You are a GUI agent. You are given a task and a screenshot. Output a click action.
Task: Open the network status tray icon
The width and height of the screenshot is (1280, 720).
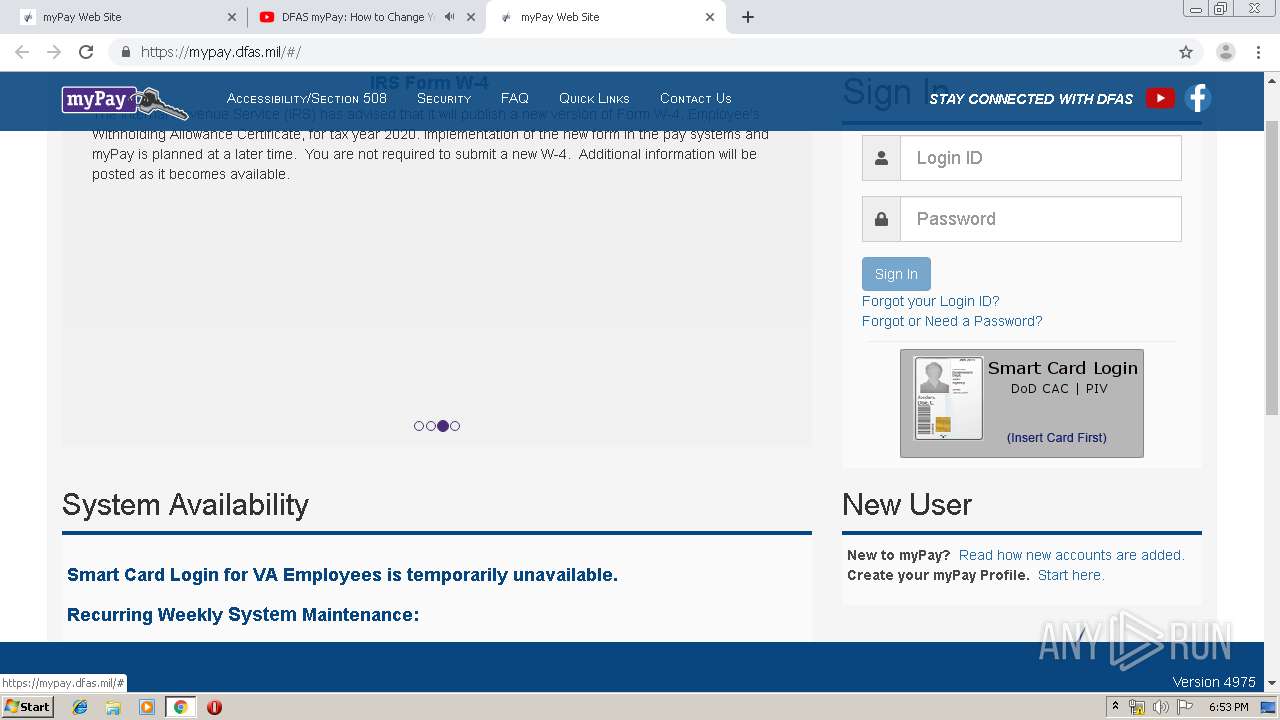coord(1137,707)
